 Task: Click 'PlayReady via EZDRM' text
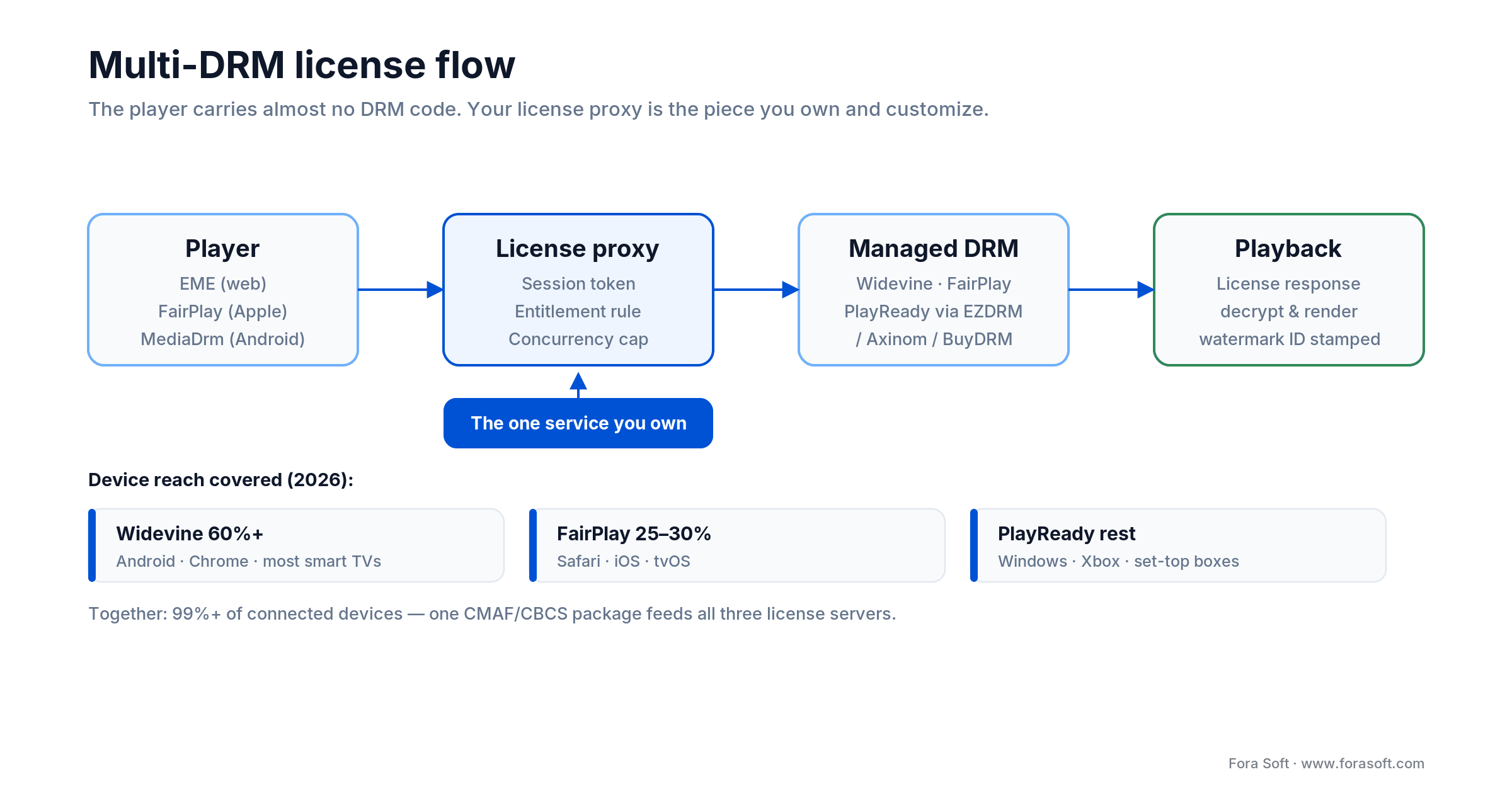934,312
